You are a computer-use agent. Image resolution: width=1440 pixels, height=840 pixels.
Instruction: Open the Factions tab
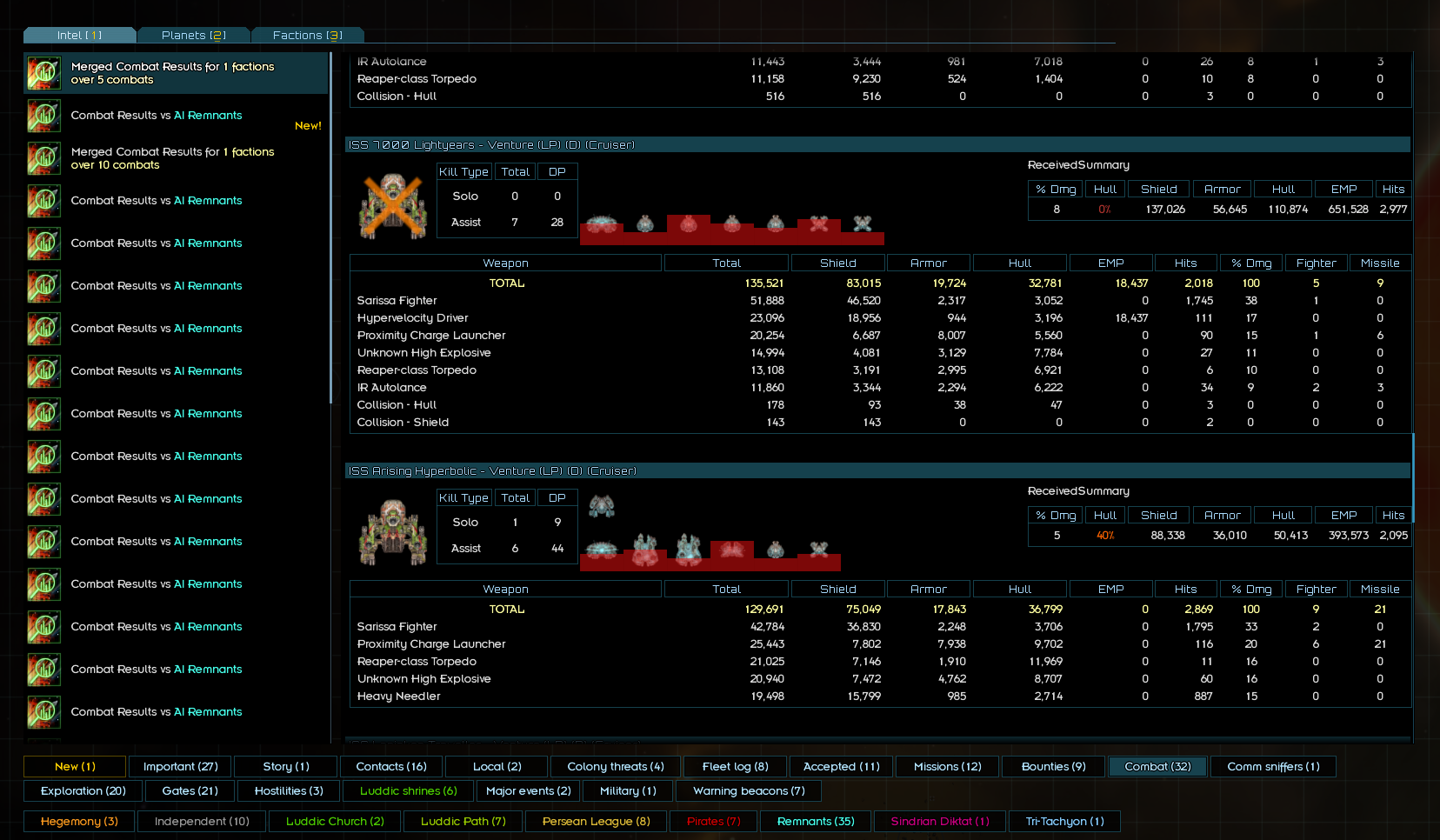tap(308, 35)
